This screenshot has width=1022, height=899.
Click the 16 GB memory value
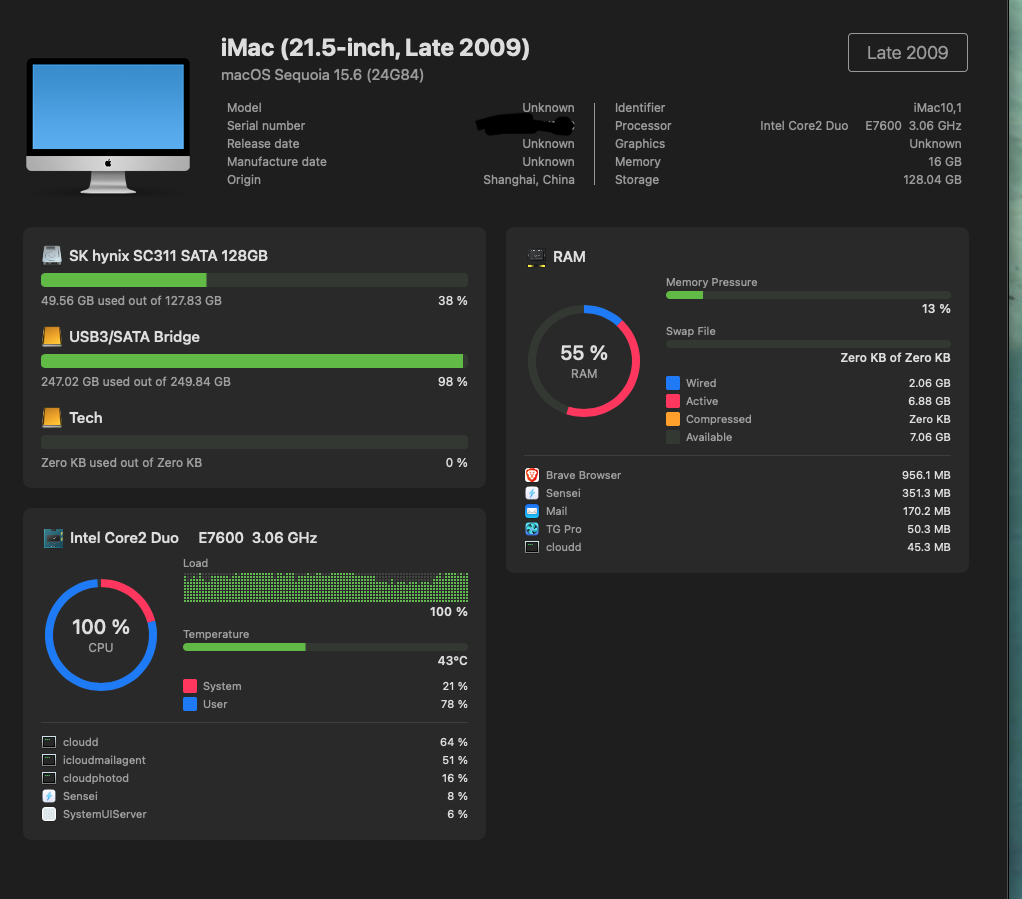click(945, 162)
